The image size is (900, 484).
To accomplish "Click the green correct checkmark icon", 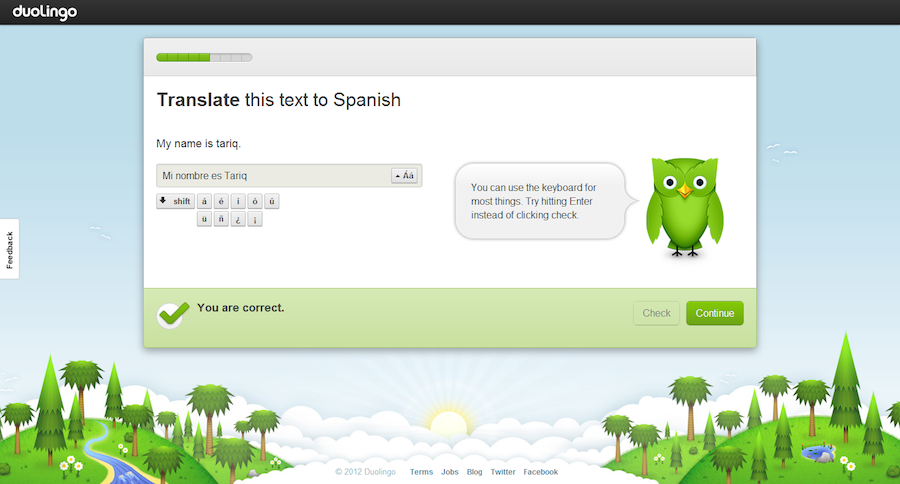I will 172,315.
